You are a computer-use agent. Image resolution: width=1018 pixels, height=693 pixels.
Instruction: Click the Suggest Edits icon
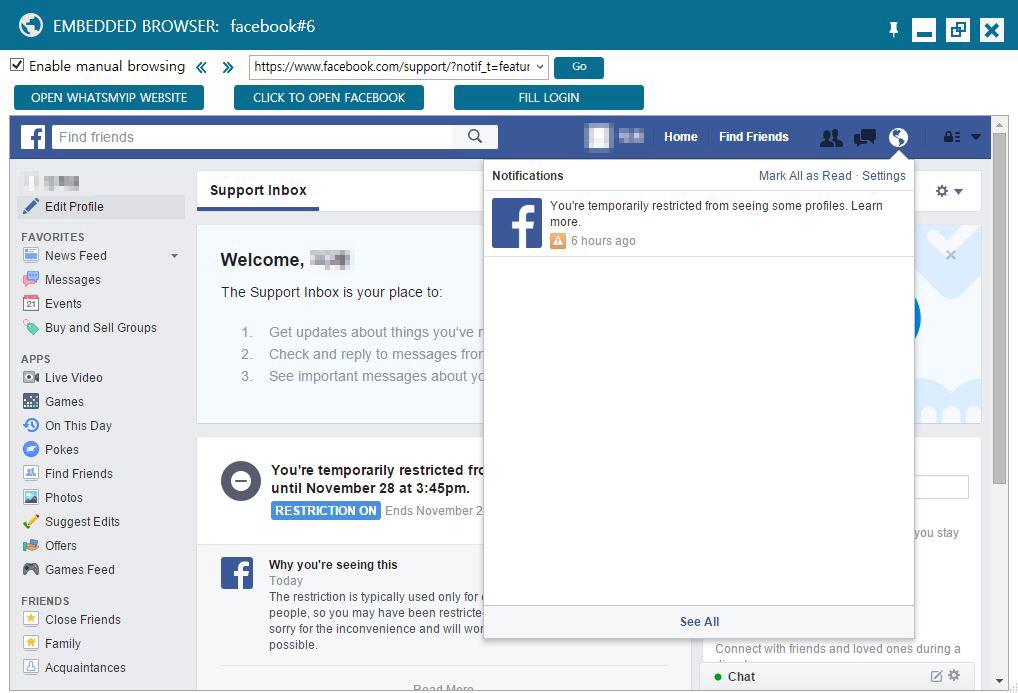tap(31, 522)
